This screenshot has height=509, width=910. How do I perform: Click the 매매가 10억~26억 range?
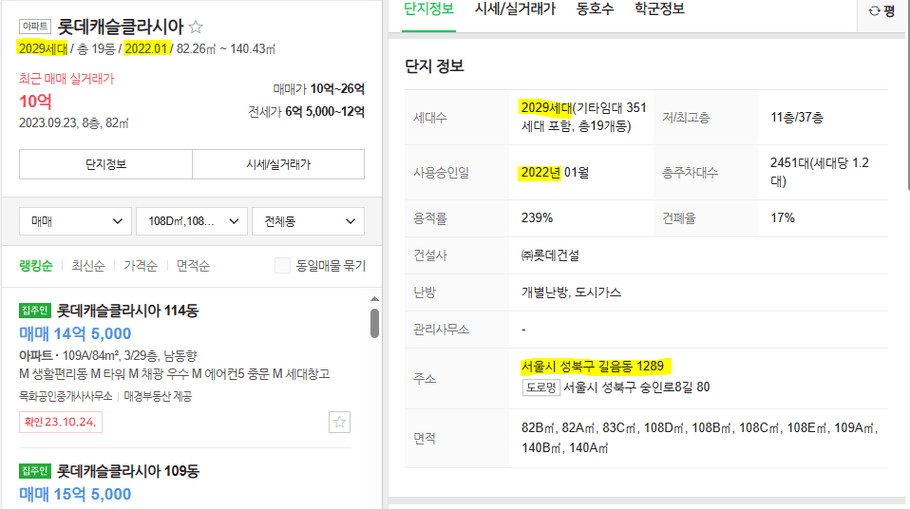(319, 89)
